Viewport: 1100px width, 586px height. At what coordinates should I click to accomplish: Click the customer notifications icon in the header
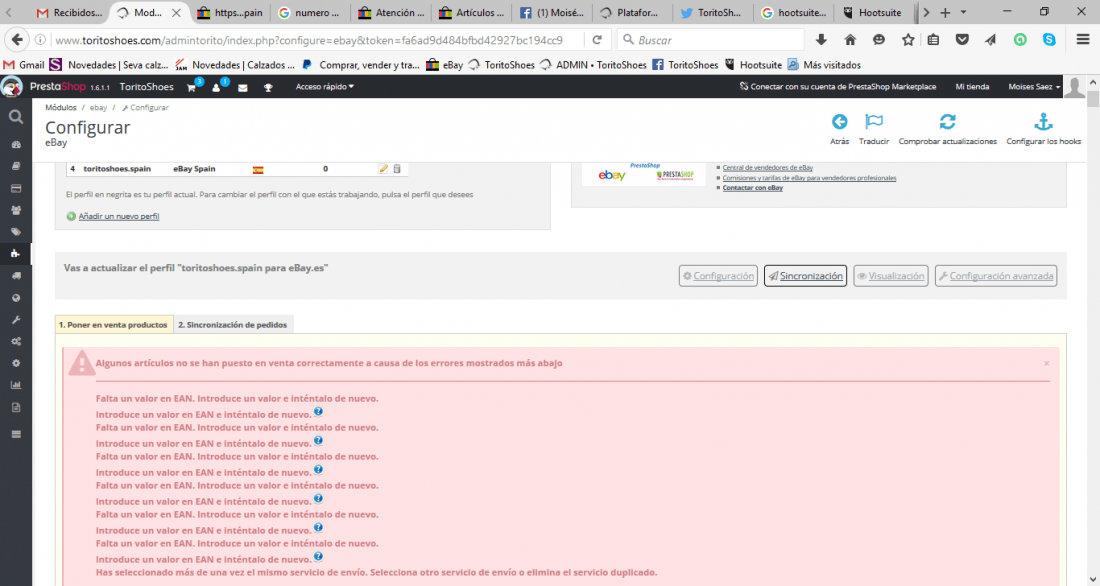point(217,87)
